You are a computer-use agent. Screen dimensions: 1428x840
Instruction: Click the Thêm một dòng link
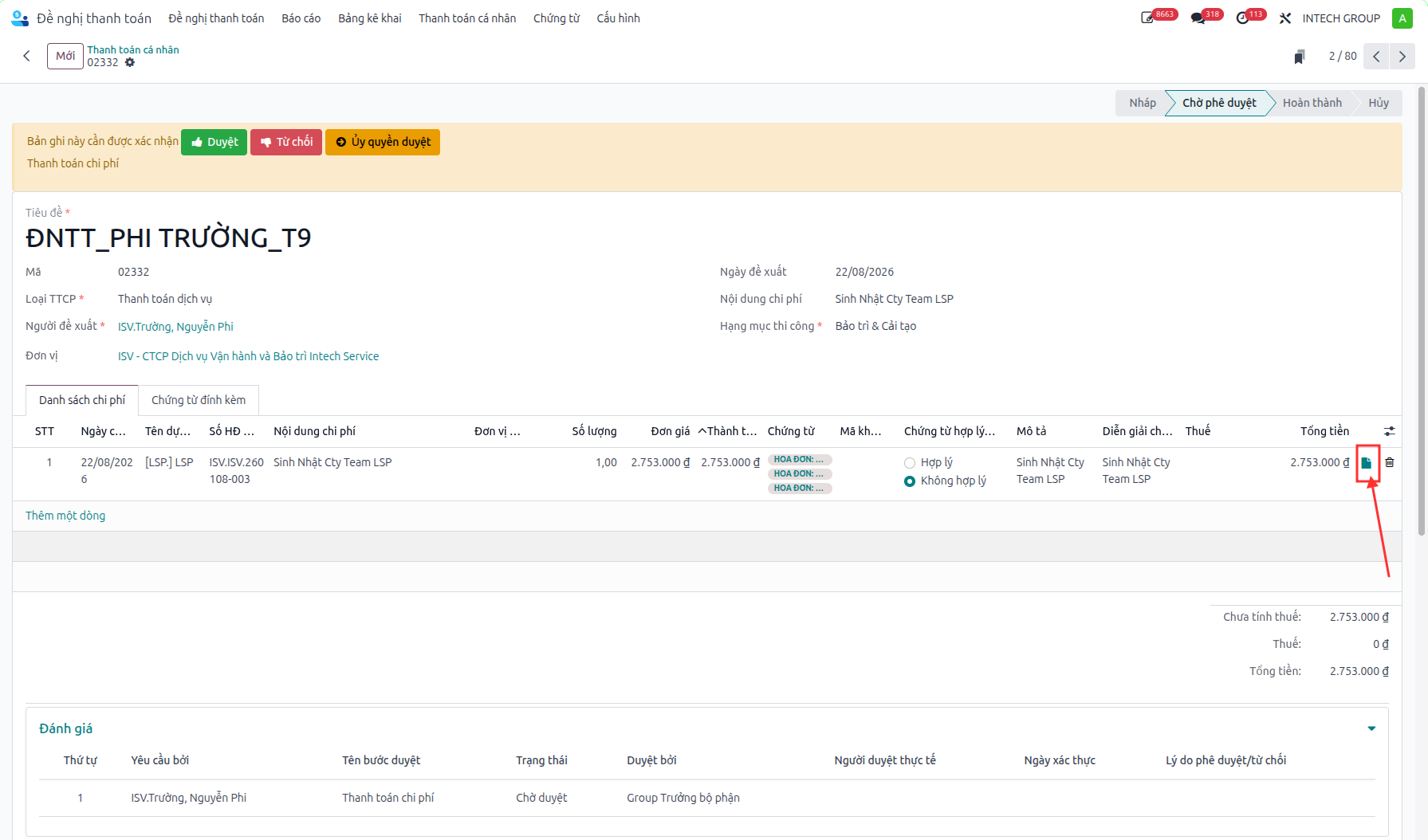click(65, 516)
